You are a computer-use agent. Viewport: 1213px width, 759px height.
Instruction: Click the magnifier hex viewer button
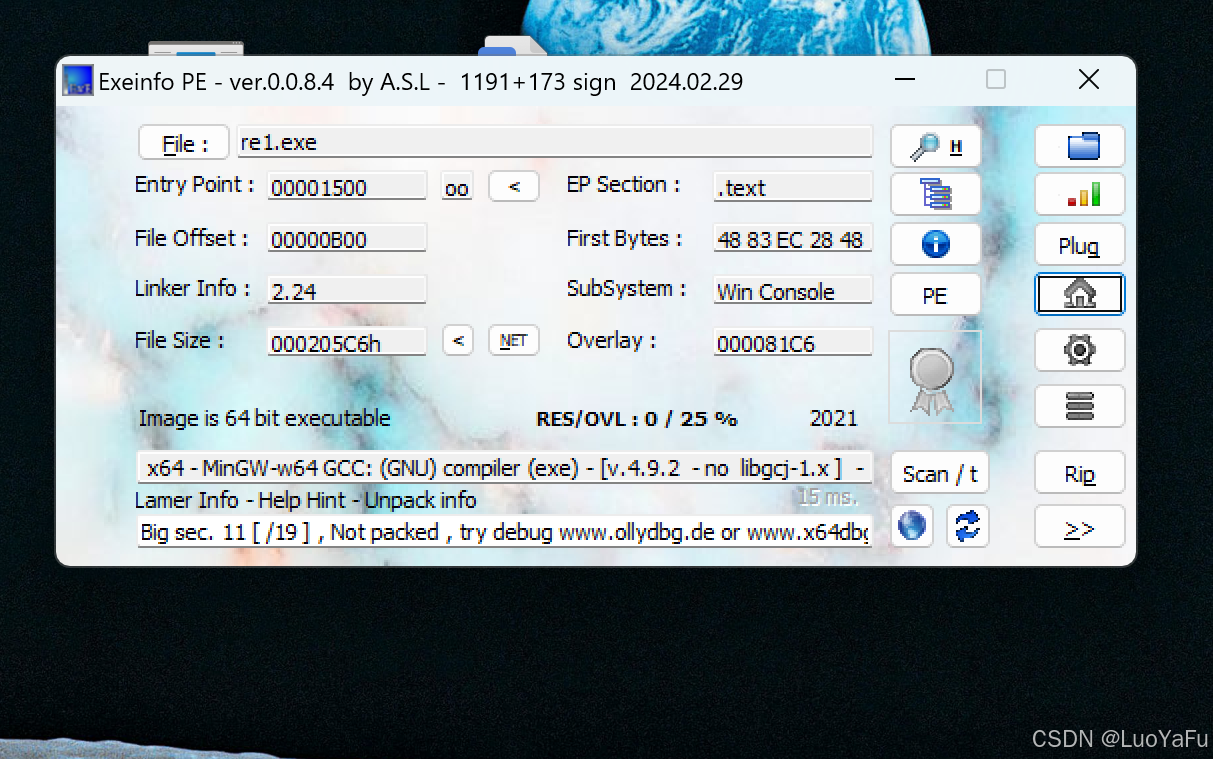pos(935,147)
